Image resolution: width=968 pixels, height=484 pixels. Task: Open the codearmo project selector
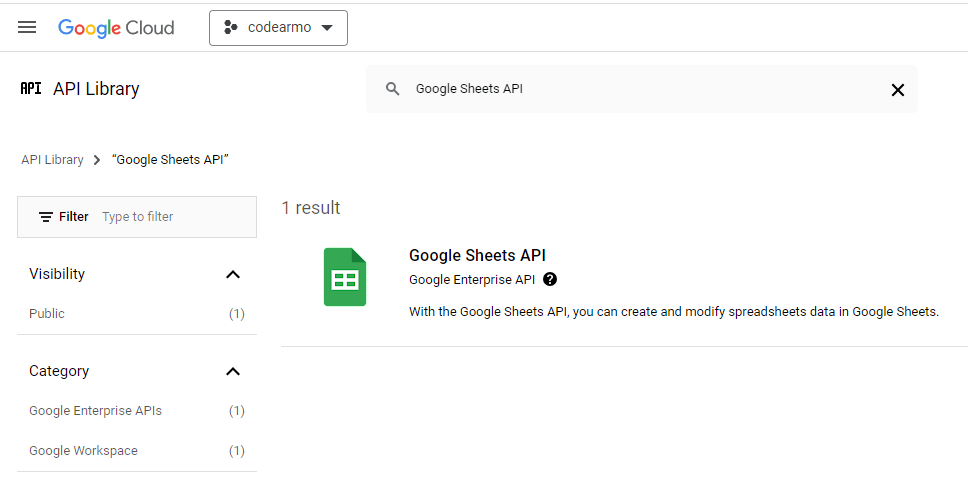coord(278,28)
